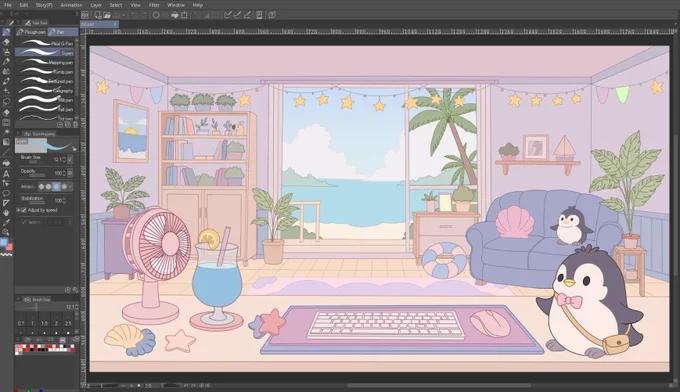Toggle third snap to grid icon

tap(247, 15)
